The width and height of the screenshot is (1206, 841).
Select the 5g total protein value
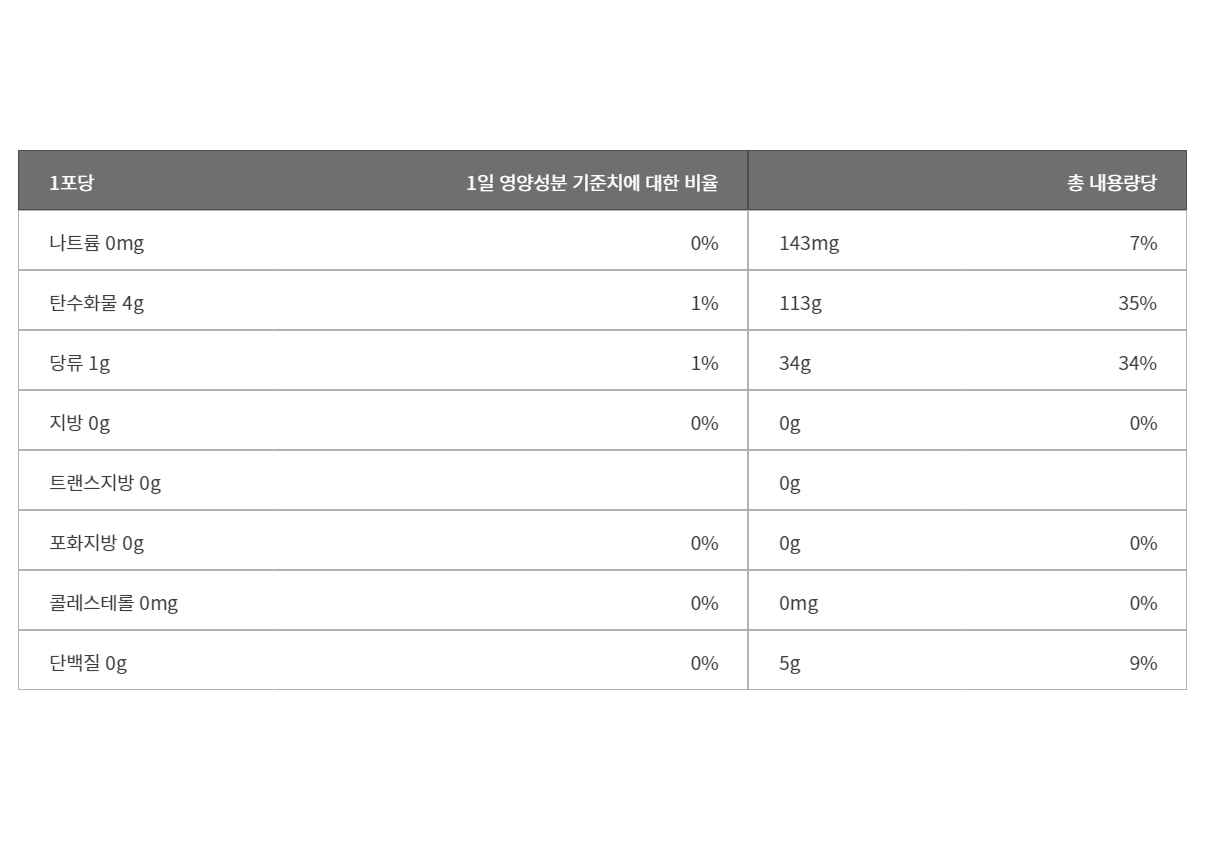(x=790, y=663)
